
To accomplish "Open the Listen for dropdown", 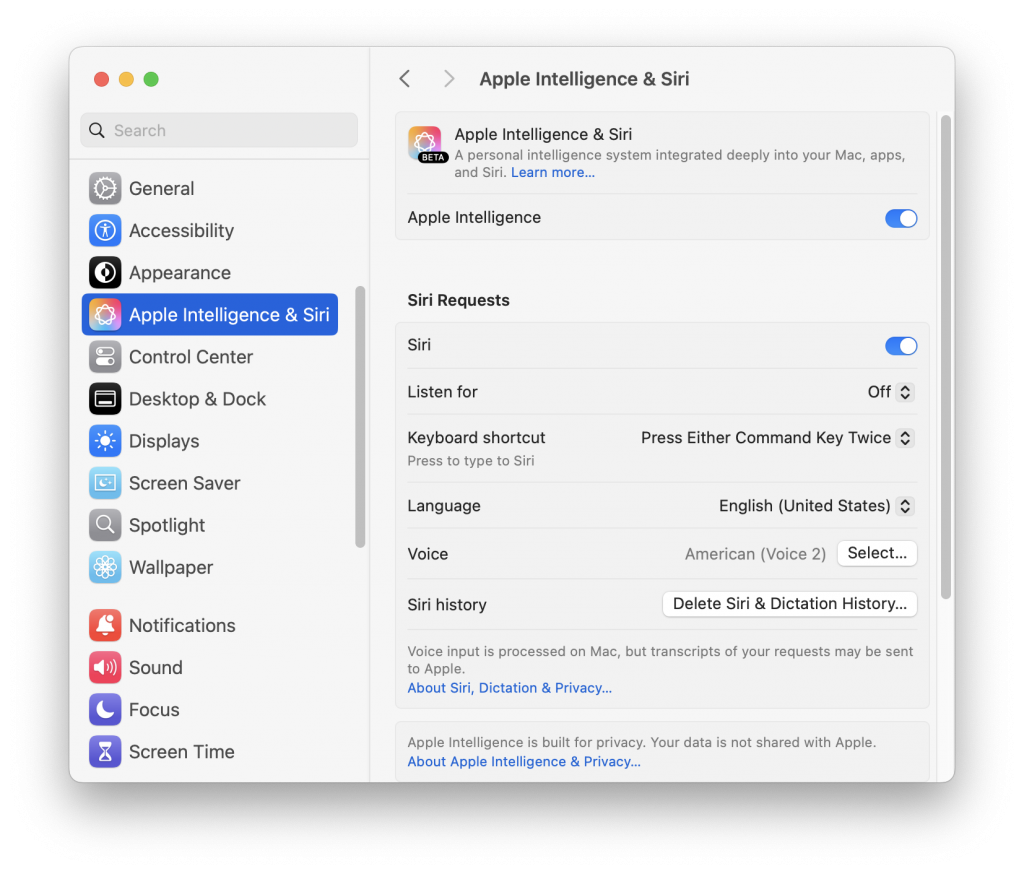I will [890, 392].
